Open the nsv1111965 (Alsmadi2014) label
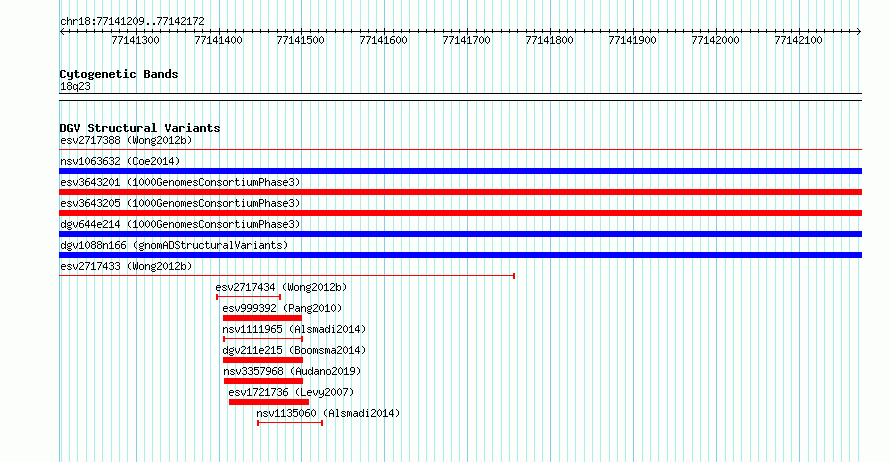 [294, 329]
